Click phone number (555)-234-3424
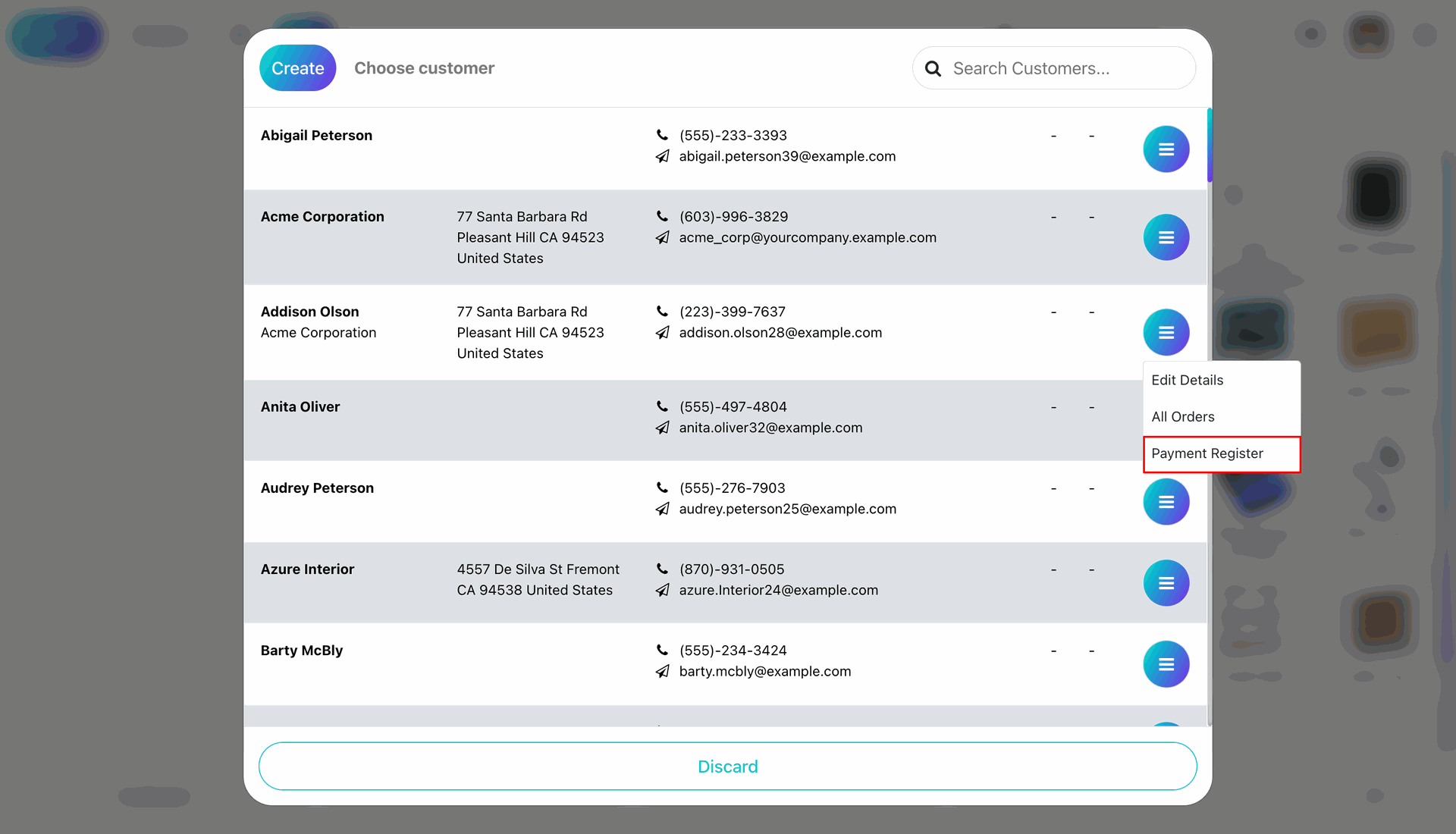The height and width of the screenshot is (834, 1456). 733,650
